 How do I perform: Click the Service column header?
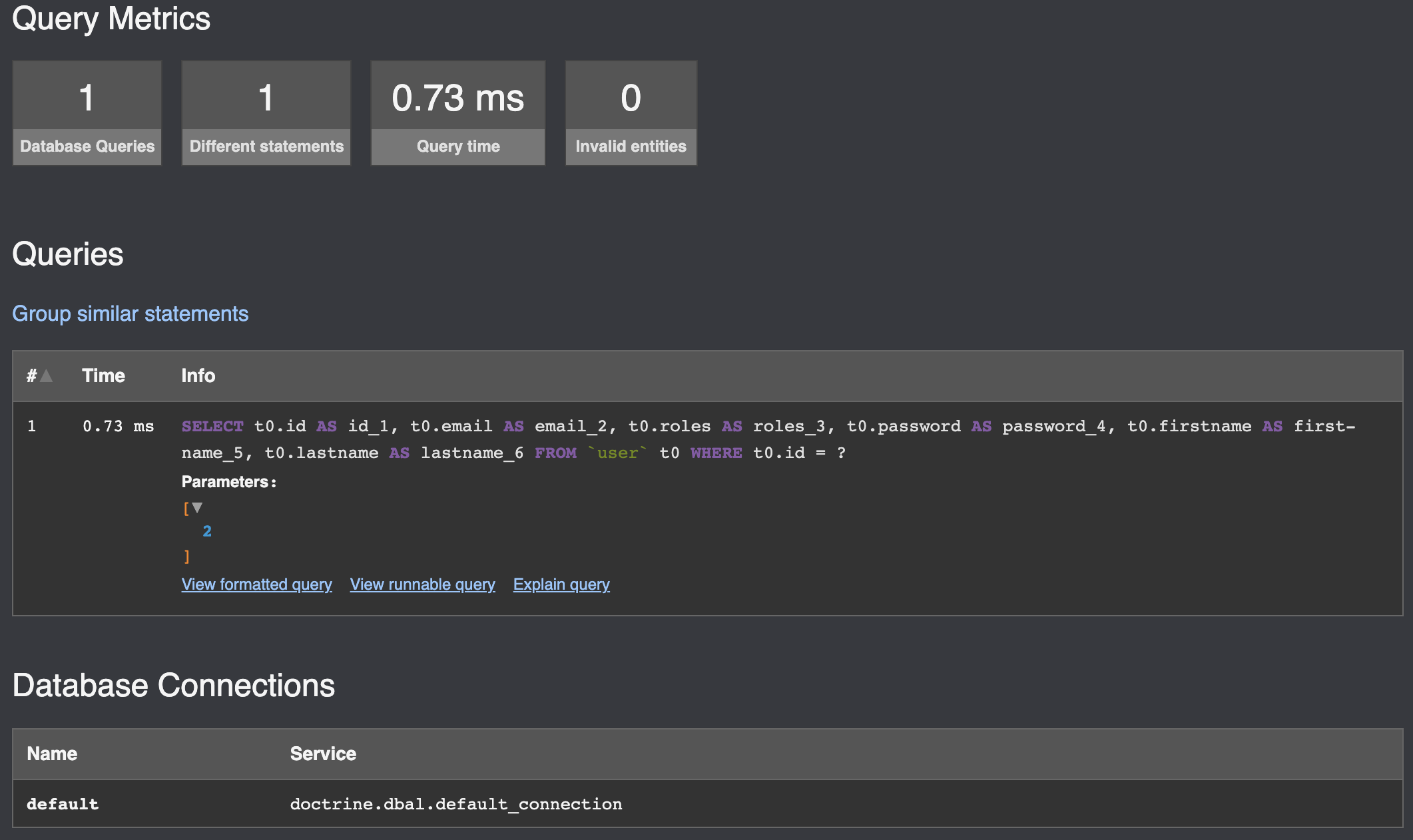323,754
